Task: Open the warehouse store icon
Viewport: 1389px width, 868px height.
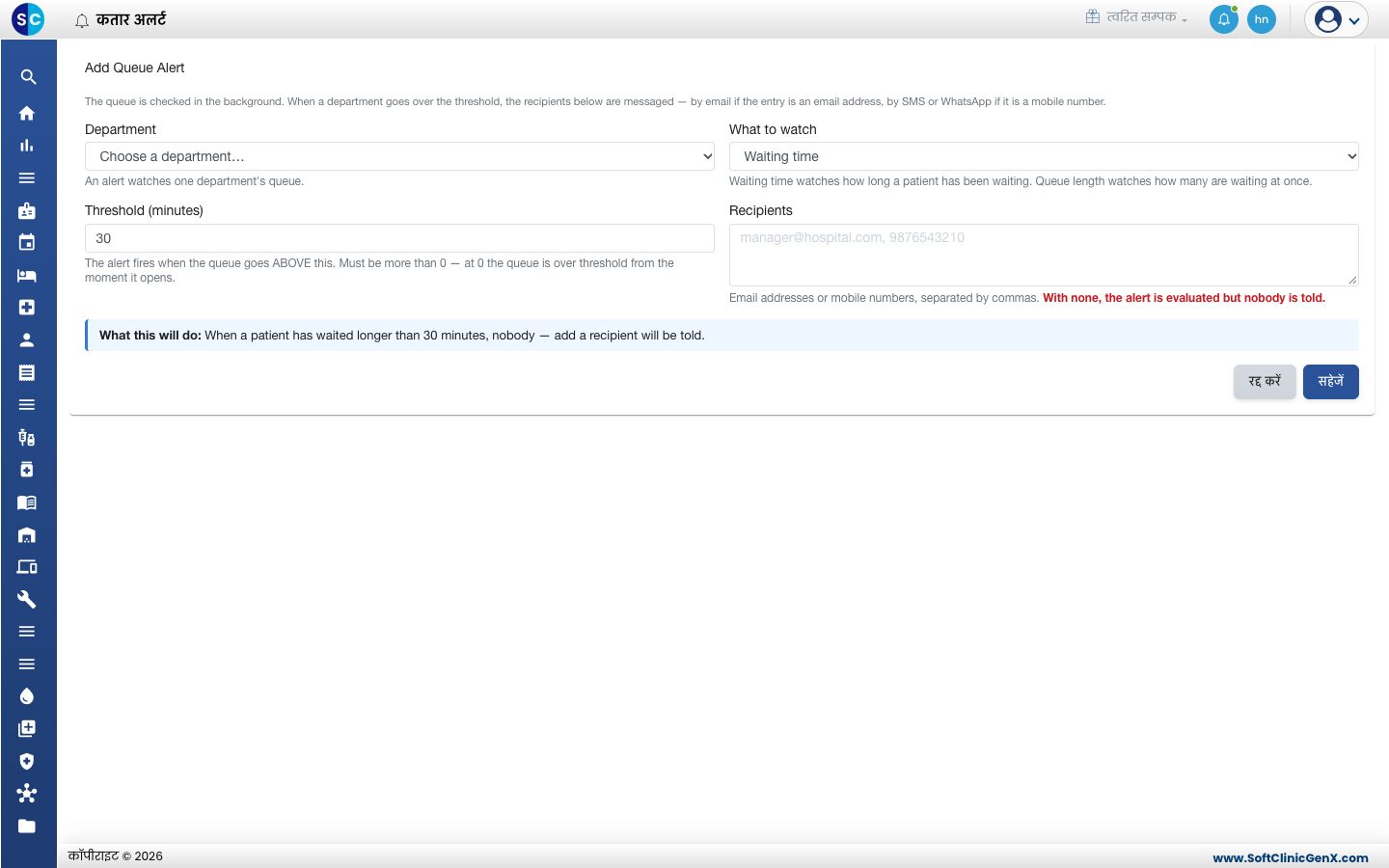Action: pos(27,535)
